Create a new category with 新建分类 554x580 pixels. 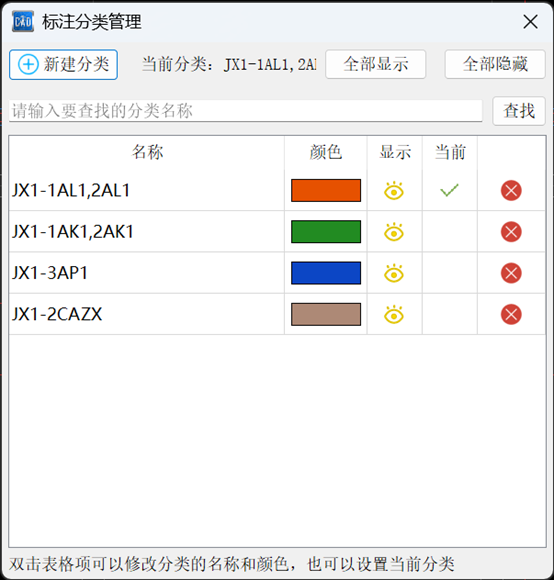click(x=64, y=65)
